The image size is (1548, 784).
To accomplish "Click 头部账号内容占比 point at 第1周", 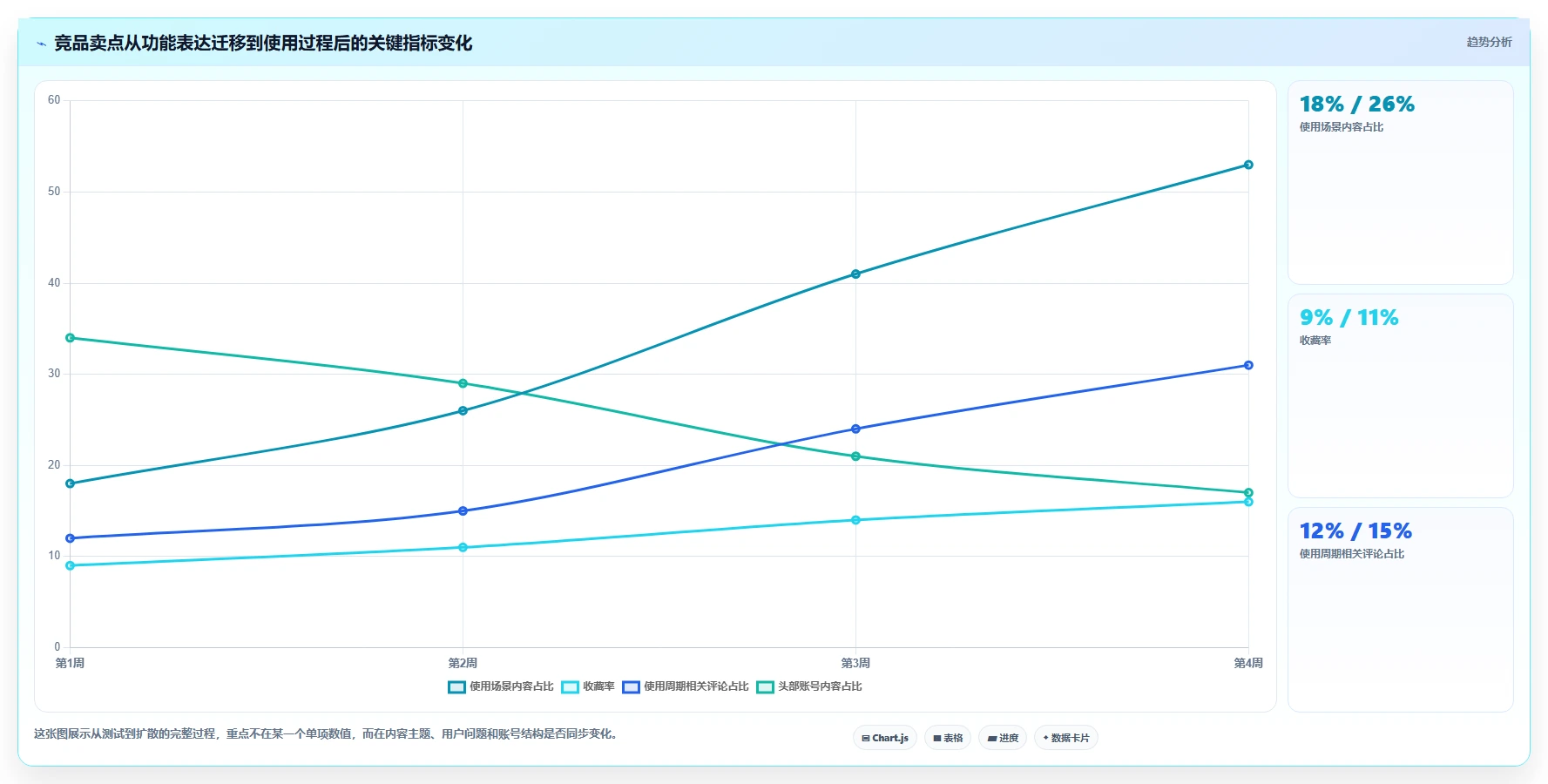I will point(71,338).
